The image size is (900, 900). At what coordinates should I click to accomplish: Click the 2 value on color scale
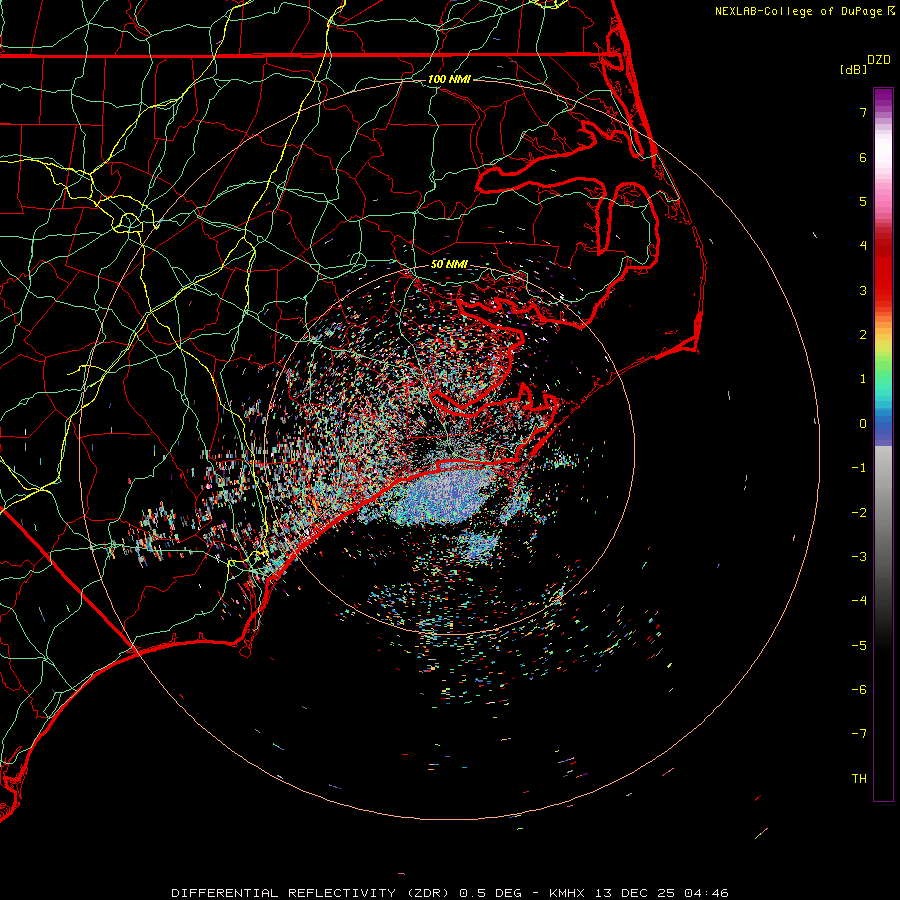point(863,335)
